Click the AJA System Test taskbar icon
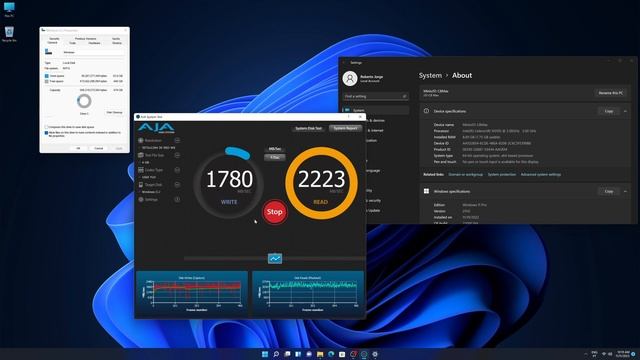Viewport: 640px width, 360px height. click(x=364, y=354)
